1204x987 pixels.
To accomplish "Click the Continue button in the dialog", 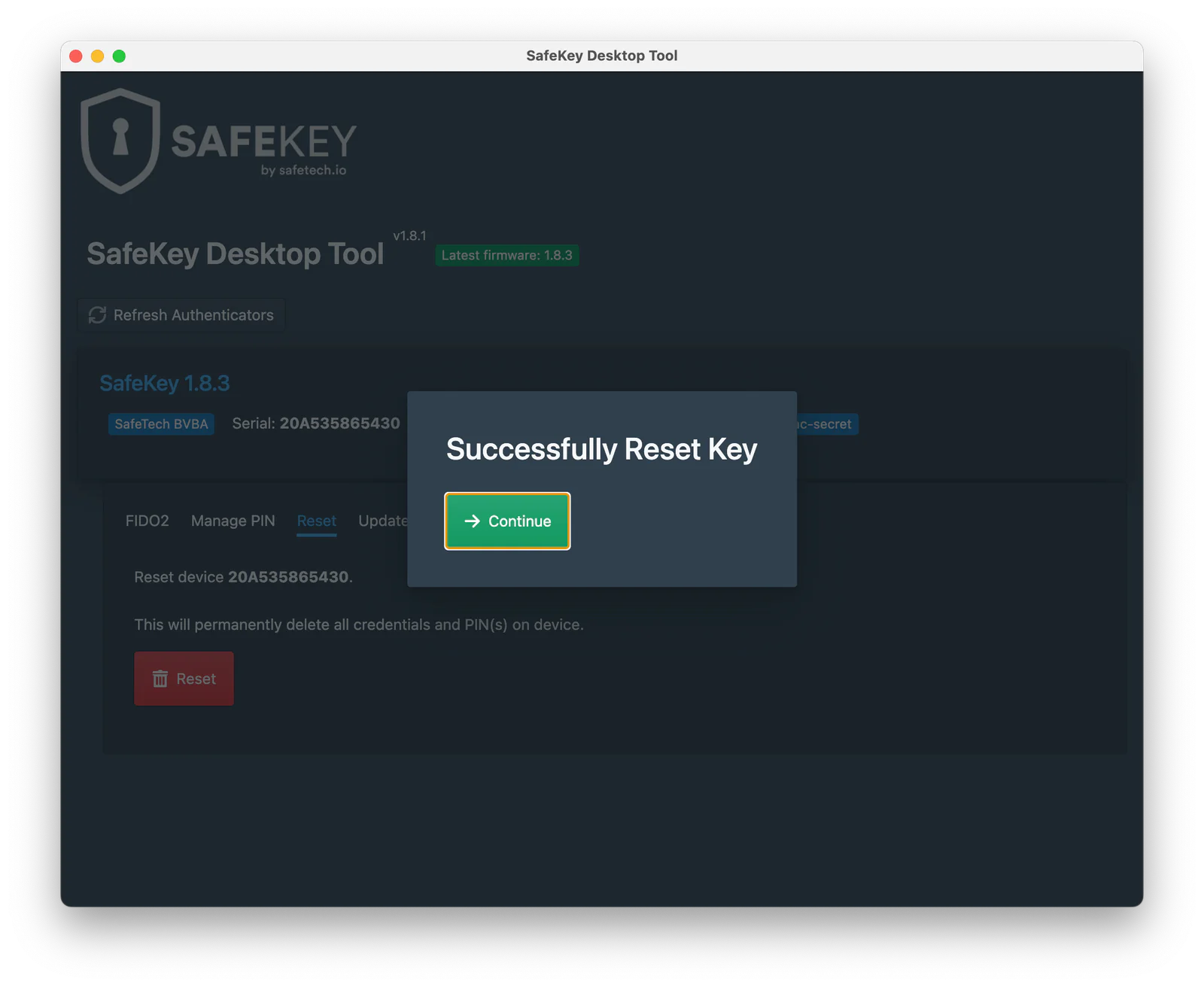I will (x=507, y=521).
